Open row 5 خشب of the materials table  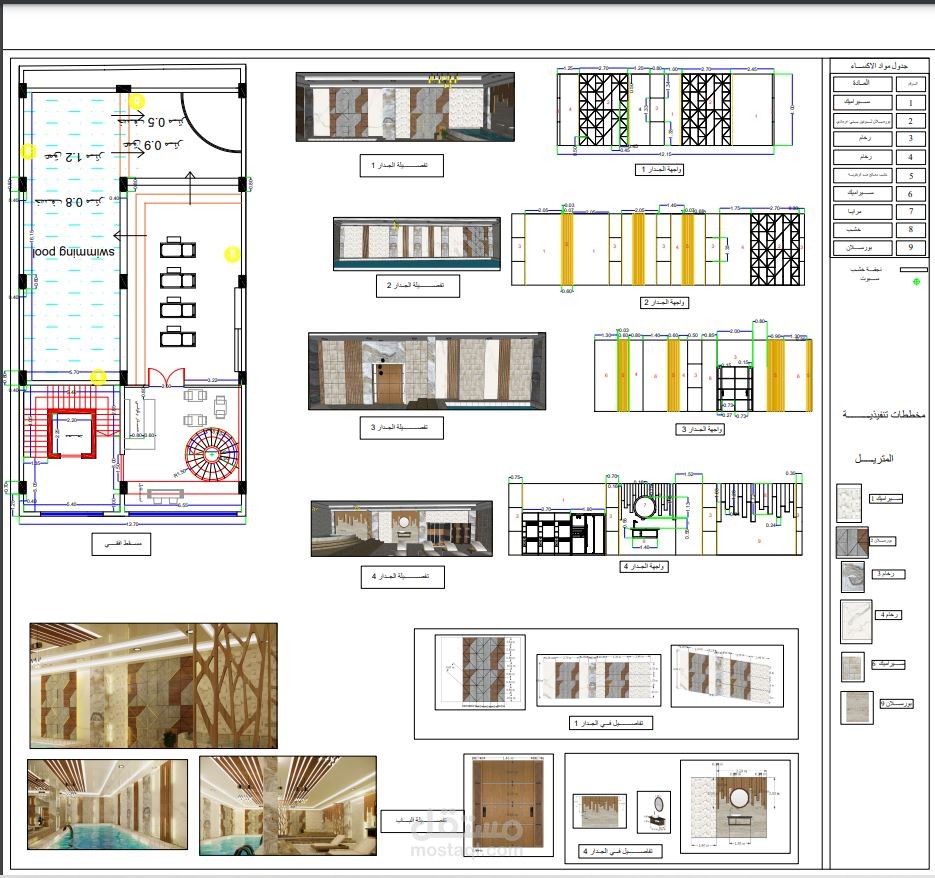pyautogui.click(x=864, y=176)
